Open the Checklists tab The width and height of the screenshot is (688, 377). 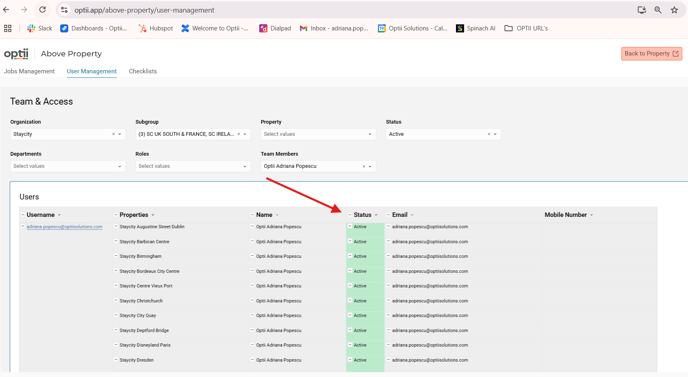[143, 71]
